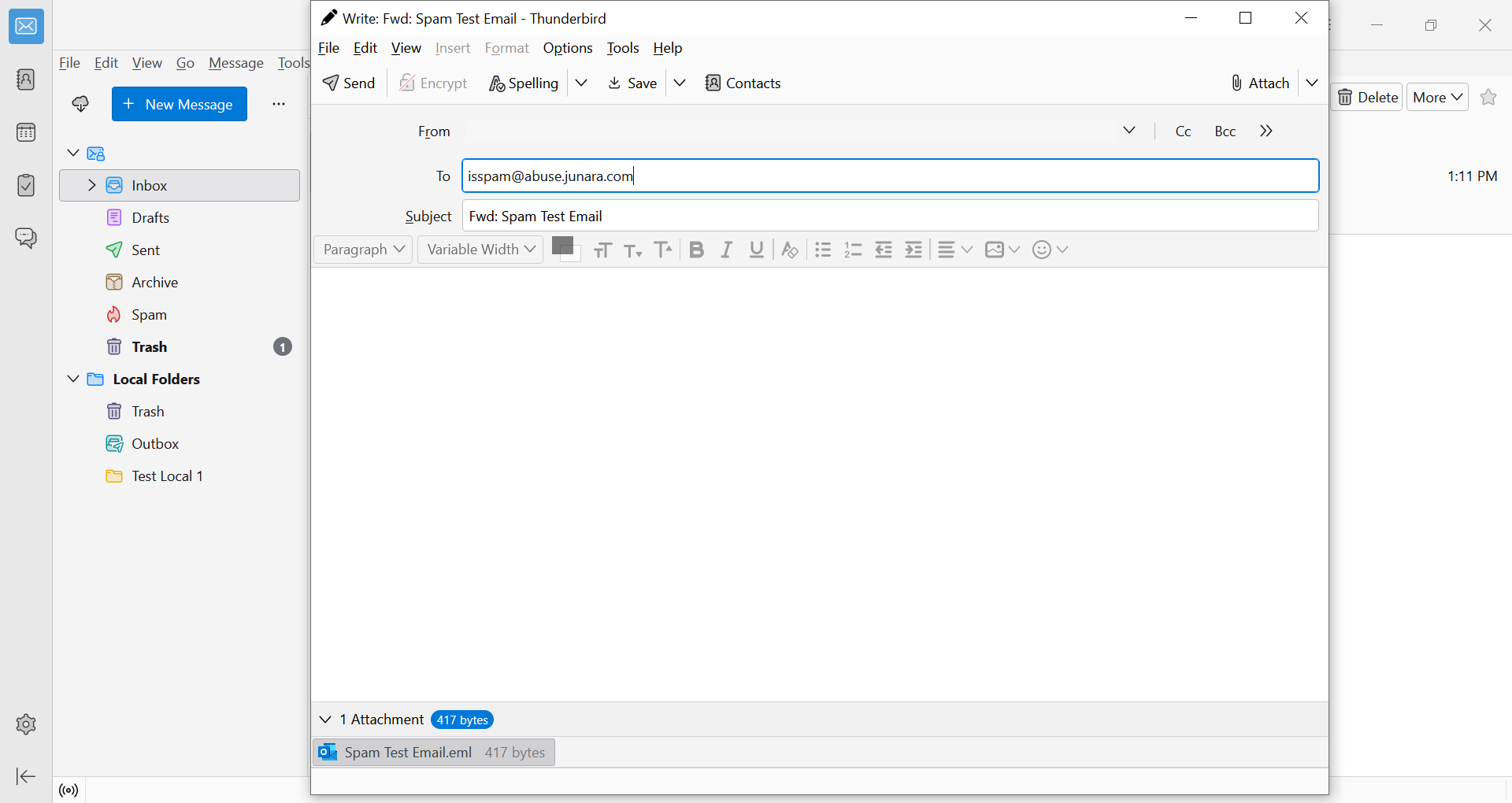Viewport: 1512px width, 803px height.
Task: Apply numbered list
Action: (853, 250)
